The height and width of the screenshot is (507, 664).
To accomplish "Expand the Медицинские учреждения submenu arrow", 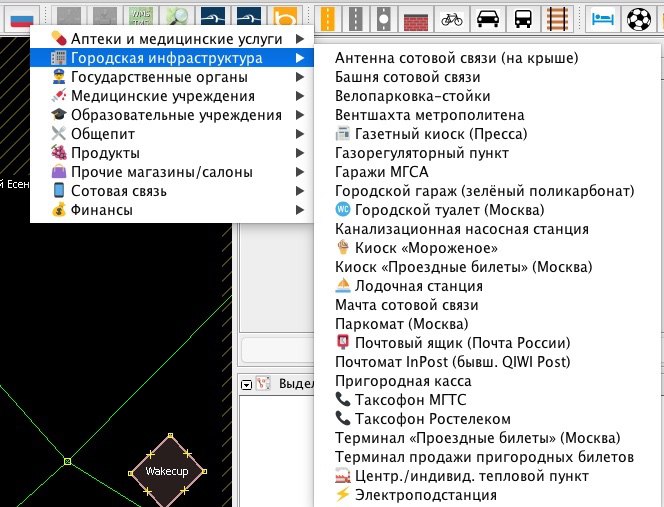I will click(300, 96).
